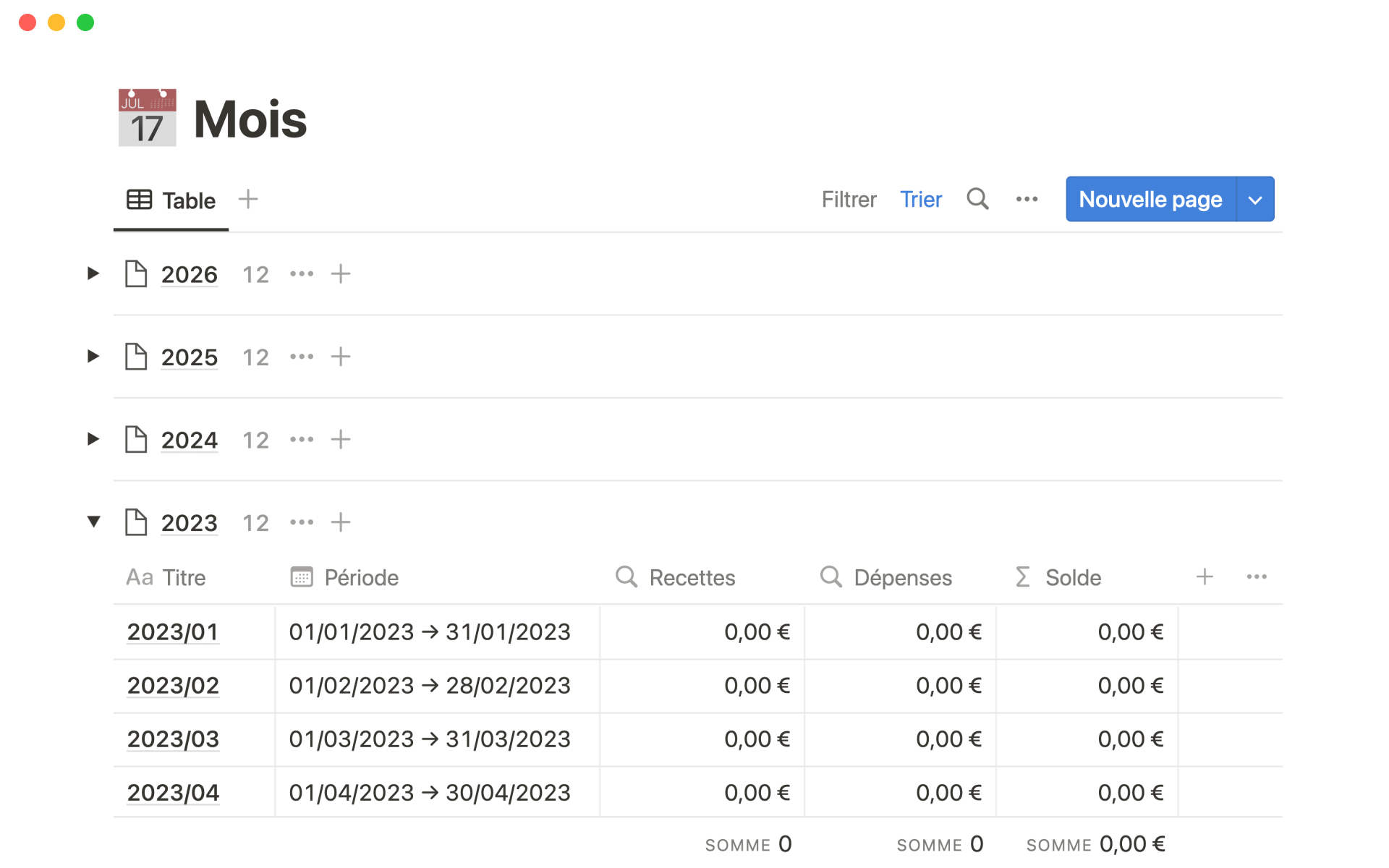Add a page to the 2023 group
The width and height of the screenshot is (1389, 868).
pos(341,522)
